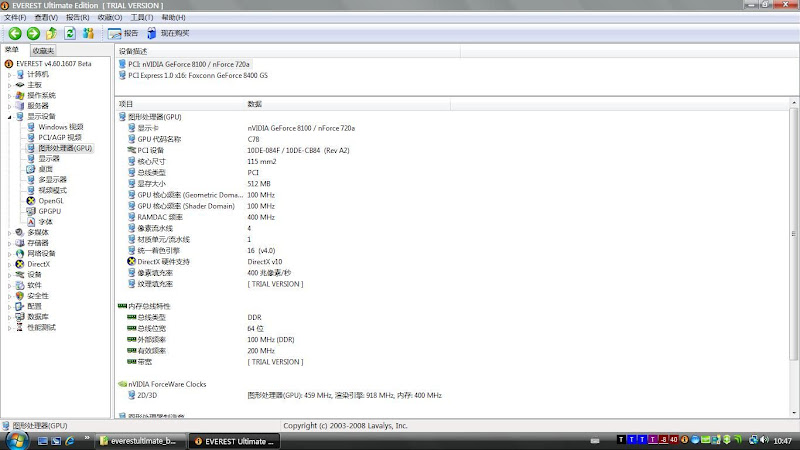Click the Value (数据) column header

347,104
